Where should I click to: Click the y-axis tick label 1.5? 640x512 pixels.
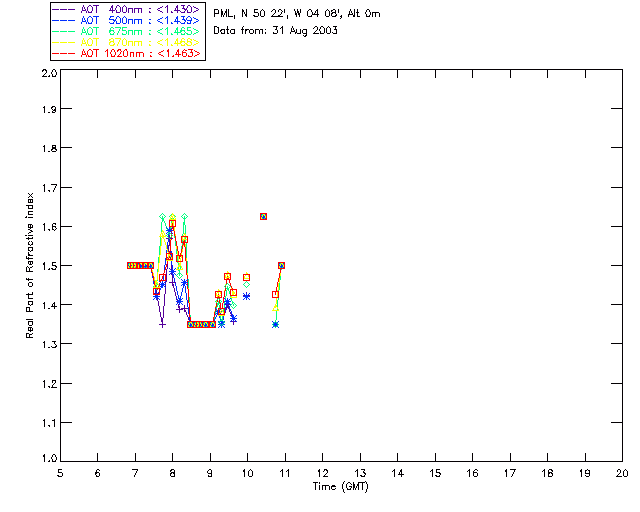tap(49, 266)
